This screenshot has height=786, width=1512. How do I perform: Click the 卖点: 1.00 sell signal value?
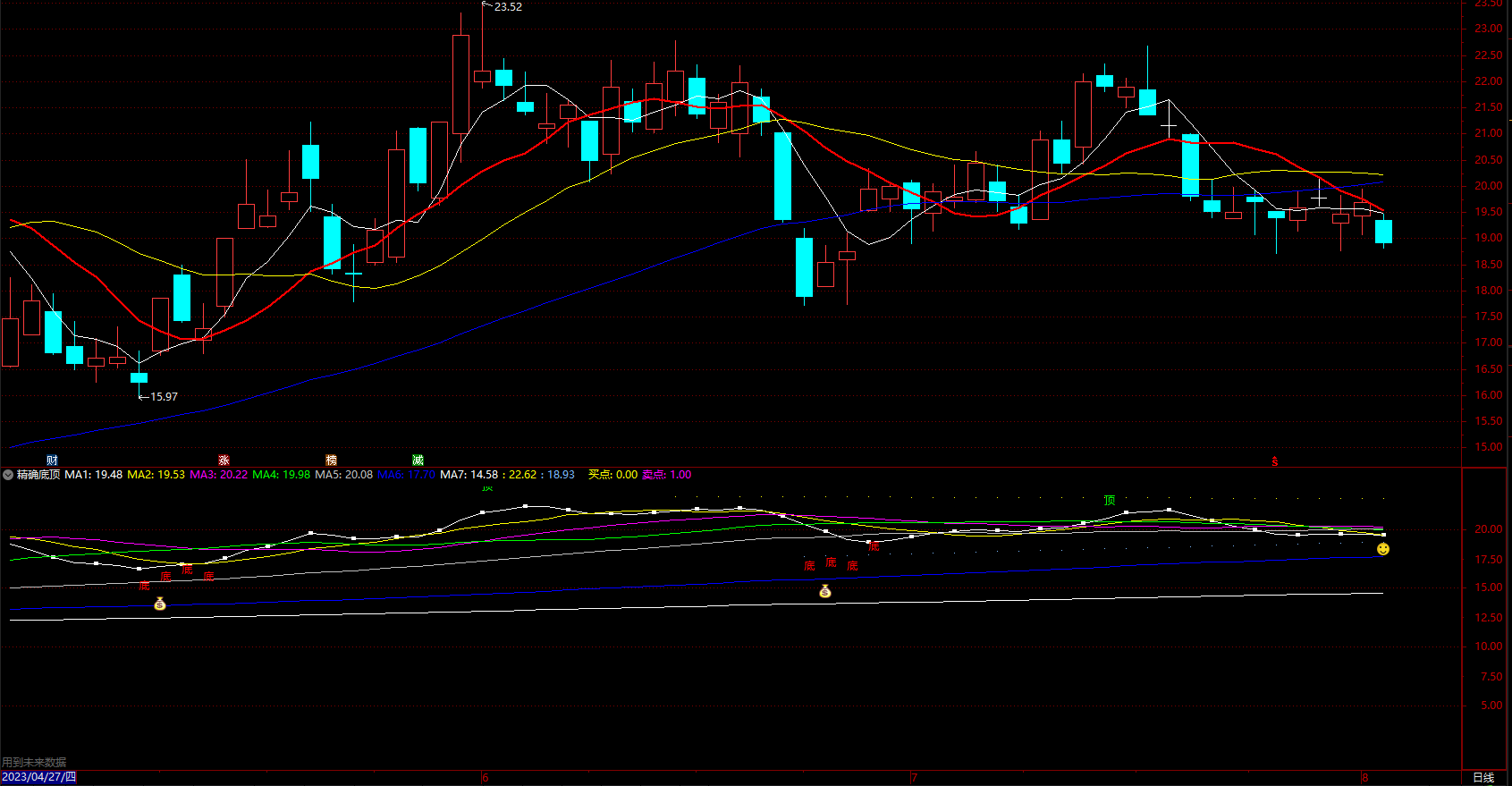(x=667, y=475)
